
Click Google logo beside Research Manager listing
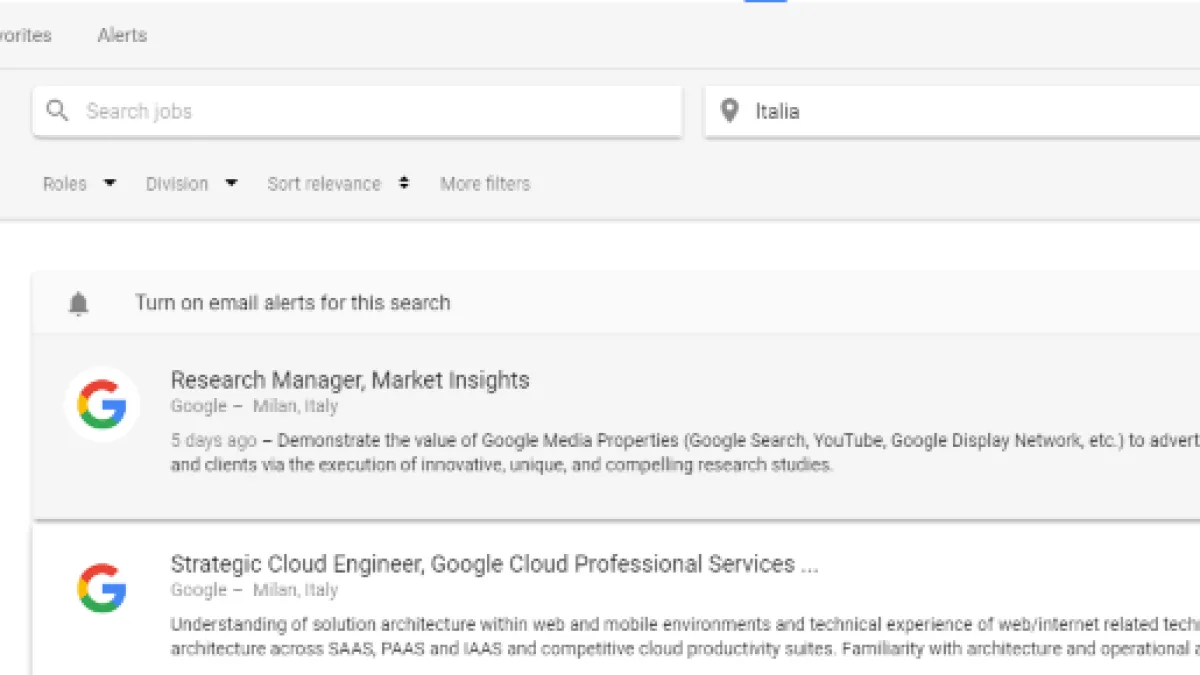pyautogui.click(x=102, y=405)
